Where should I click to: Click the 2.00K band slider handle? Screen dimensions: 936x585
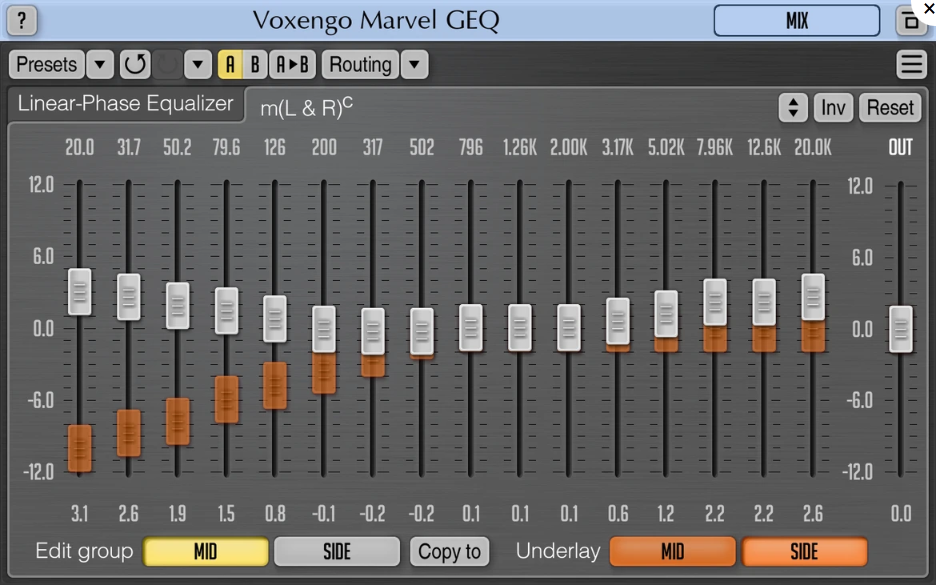[568, 327]
